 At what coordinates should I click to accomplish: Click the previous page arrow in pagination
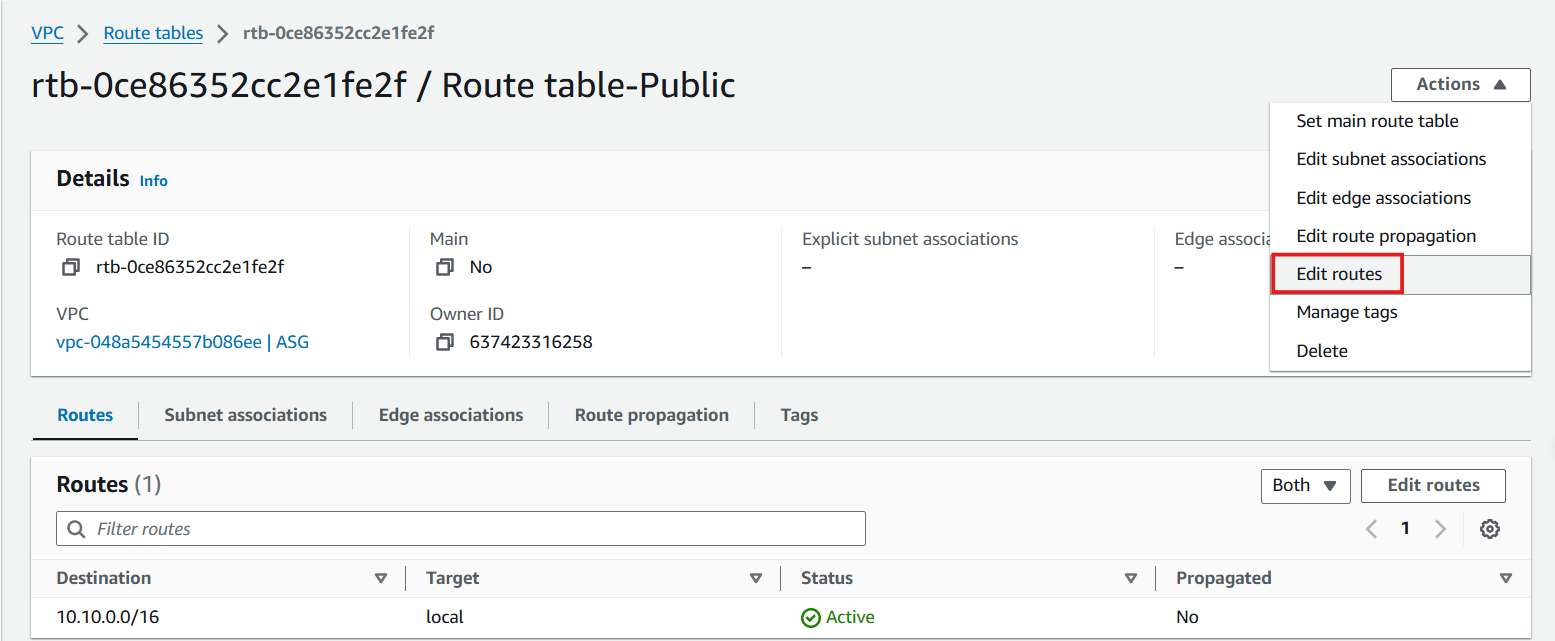tap(1371, 528)
